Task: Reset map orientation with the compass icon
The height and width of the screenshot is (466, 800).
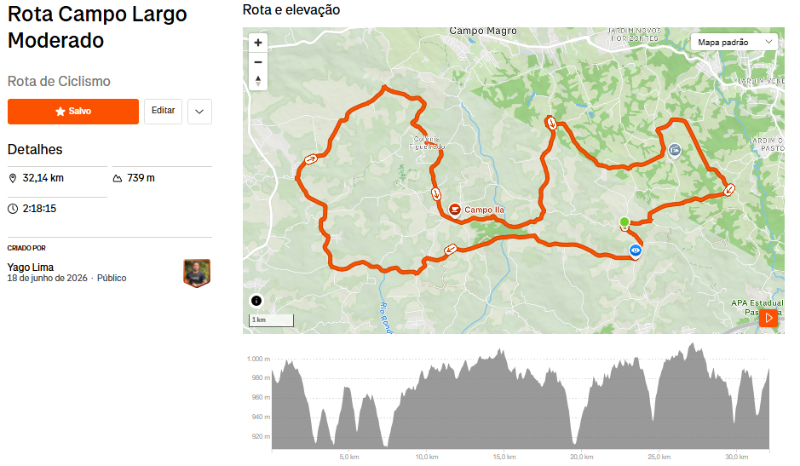Action: click(258, 81)
